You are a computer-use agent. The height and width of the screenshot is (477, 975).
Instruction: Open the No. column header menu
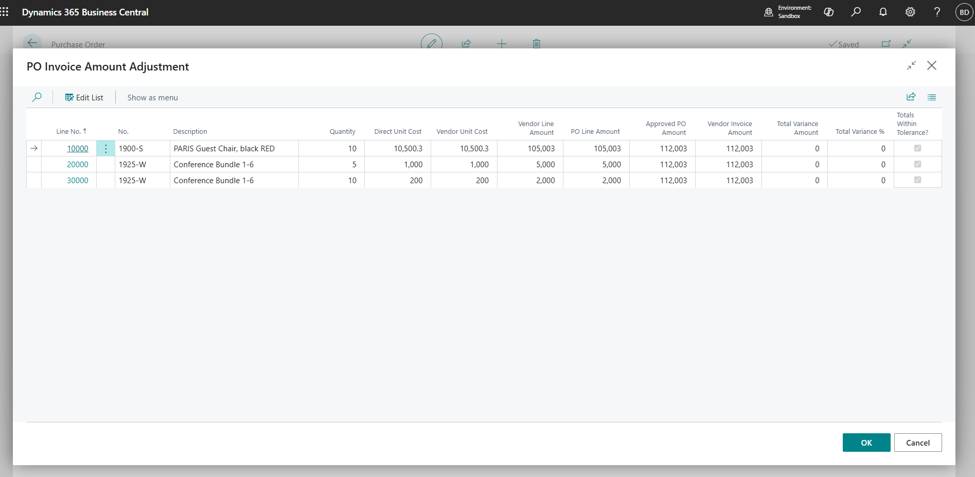(123, 131)
